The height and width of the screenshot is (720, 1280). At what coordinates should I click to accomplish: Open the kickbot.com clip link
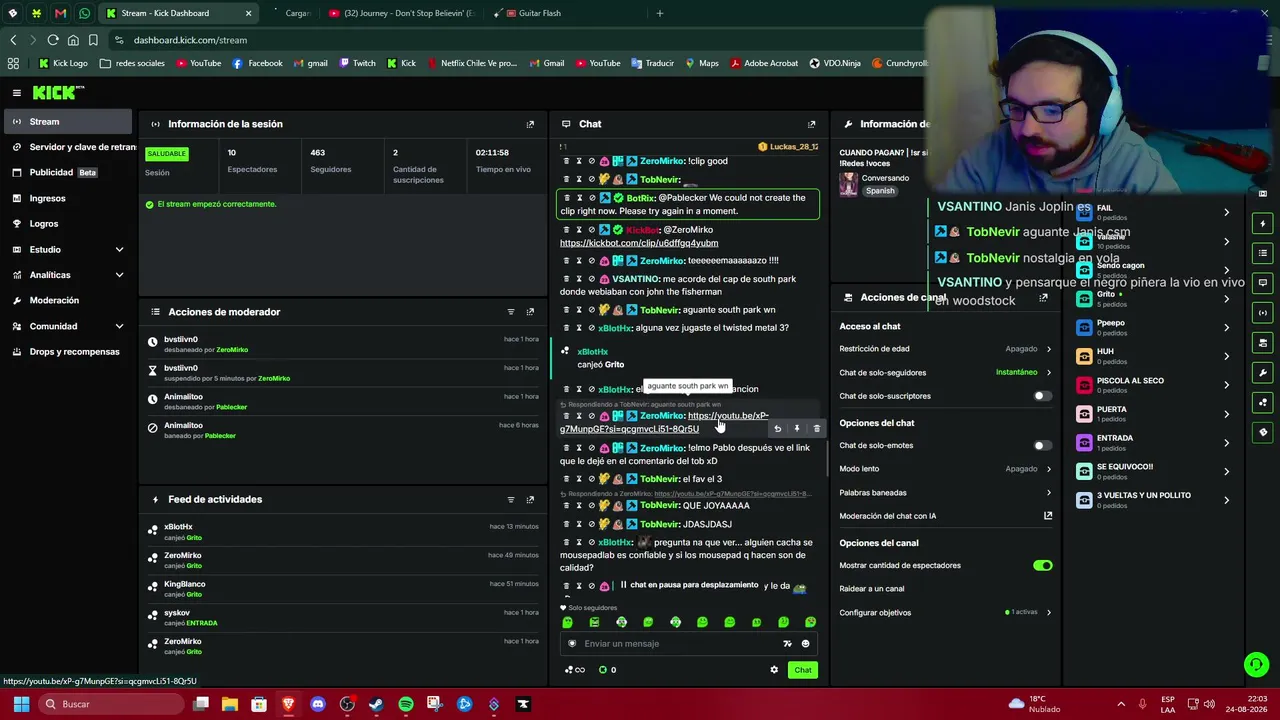[x=639, y=243]
